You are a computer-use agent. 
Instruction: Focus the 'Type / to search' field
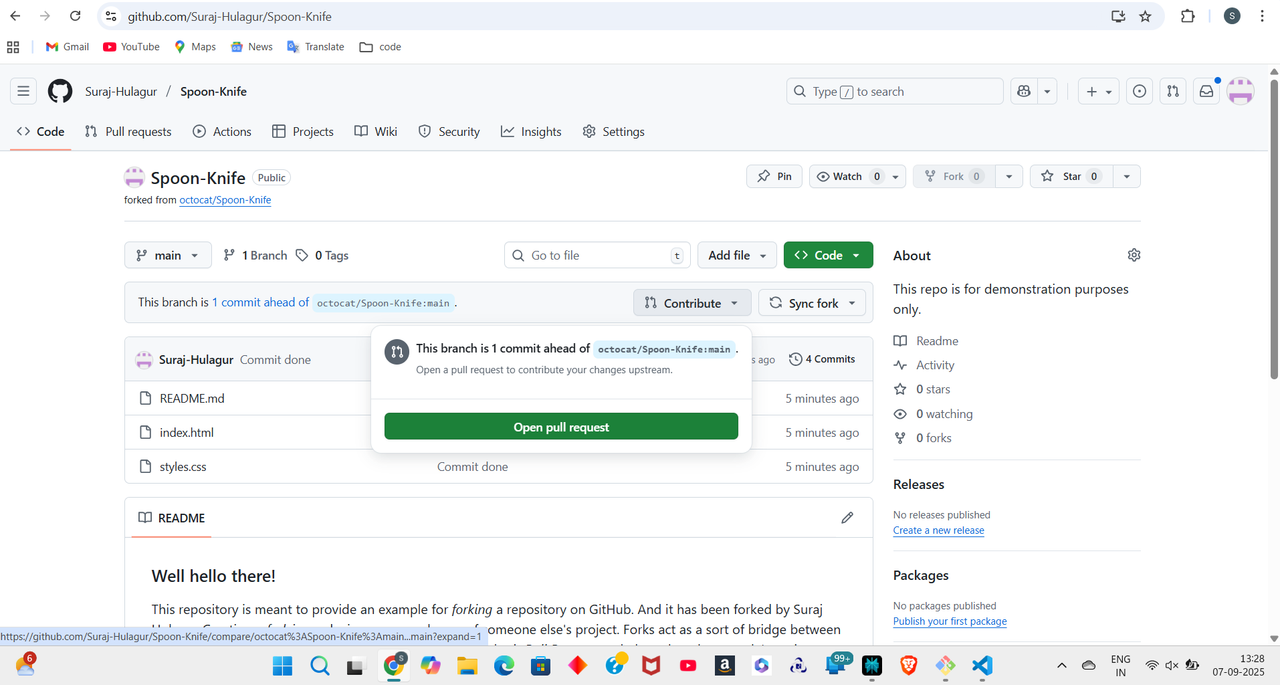pos(895,91)
